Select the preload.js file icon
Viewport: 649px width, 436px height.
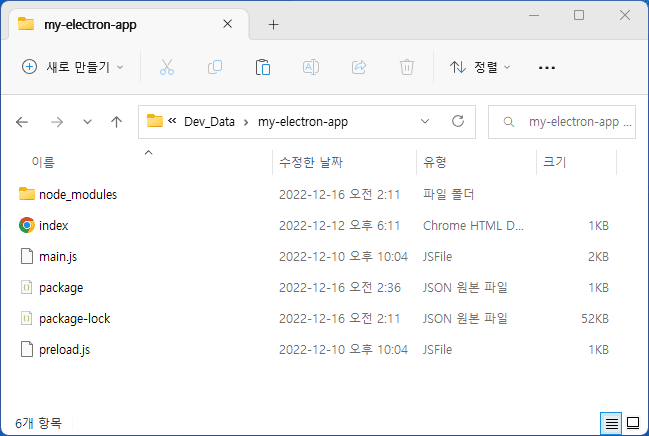tap(27, 349)
